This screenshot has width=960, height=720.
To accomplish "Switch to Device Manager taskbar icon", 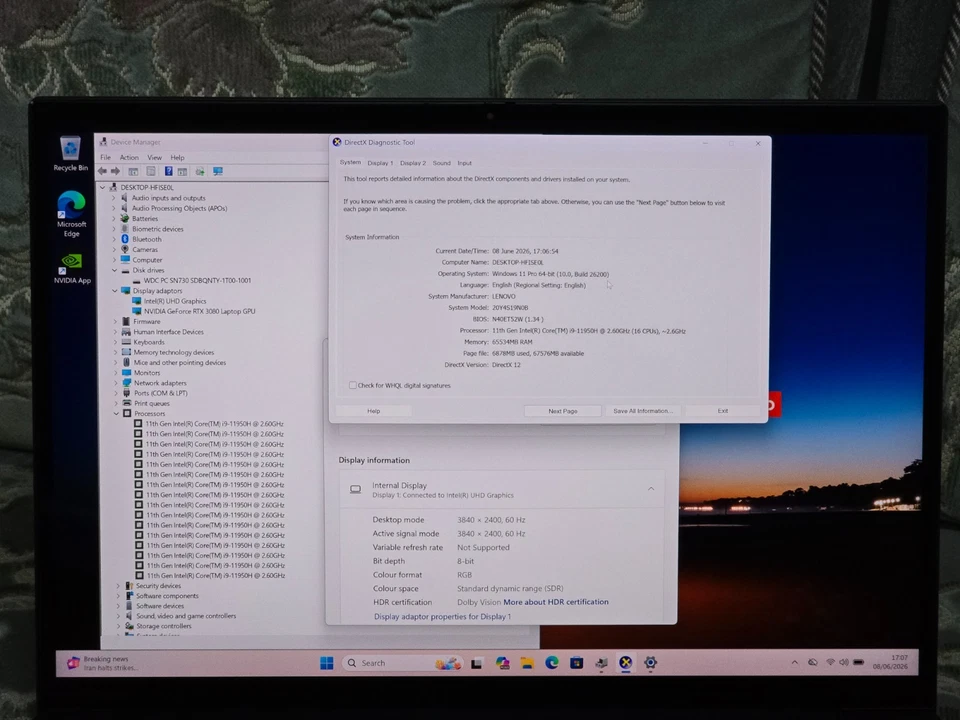I will (x=601, y=663).
